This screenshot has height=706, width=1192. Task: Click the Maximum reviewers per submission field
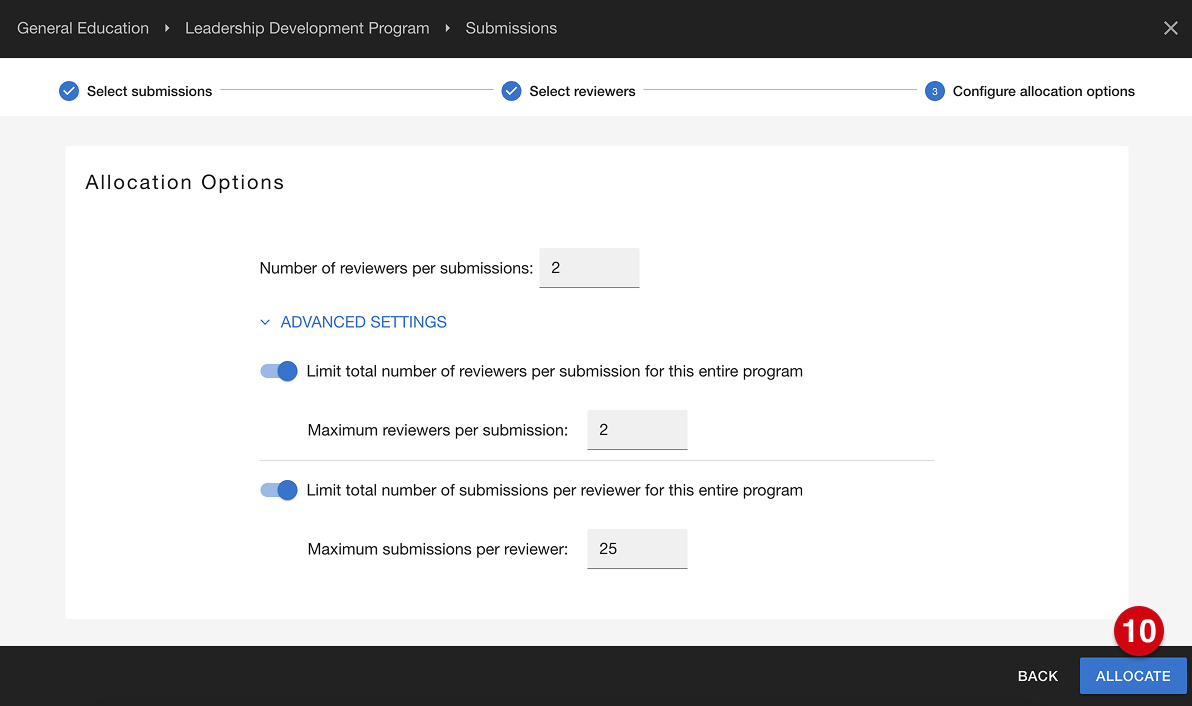tap(637, 429)
